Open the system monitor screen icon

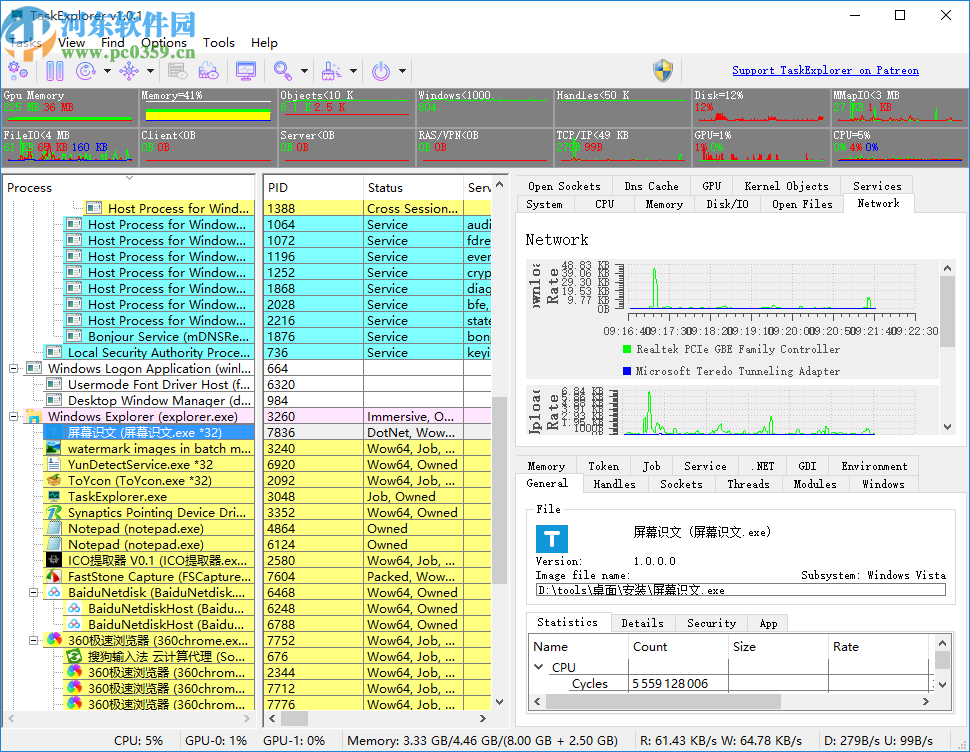click(245, 70)
